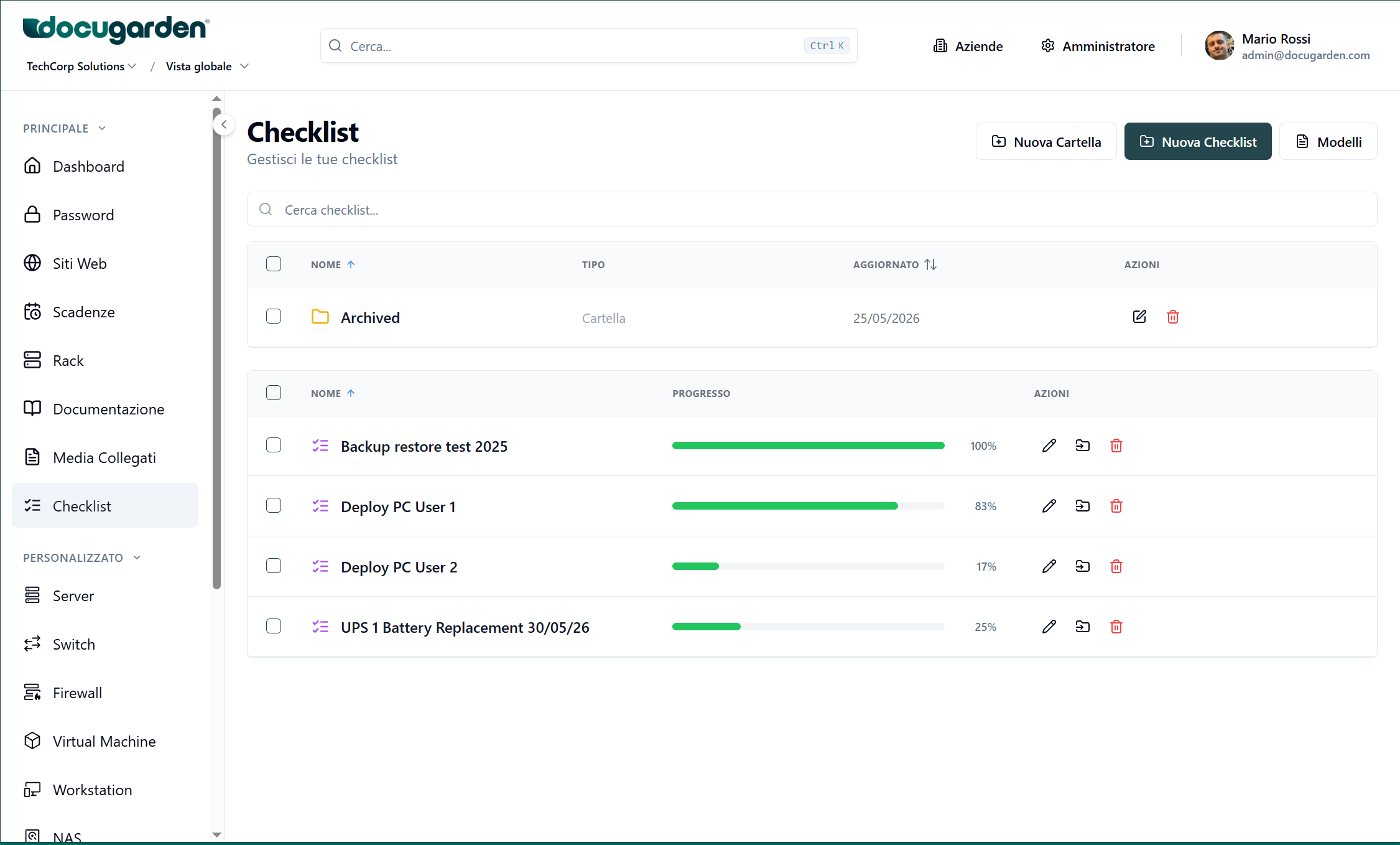Move UPS 1 Battery Replacement to folder

coord(1083,627)
